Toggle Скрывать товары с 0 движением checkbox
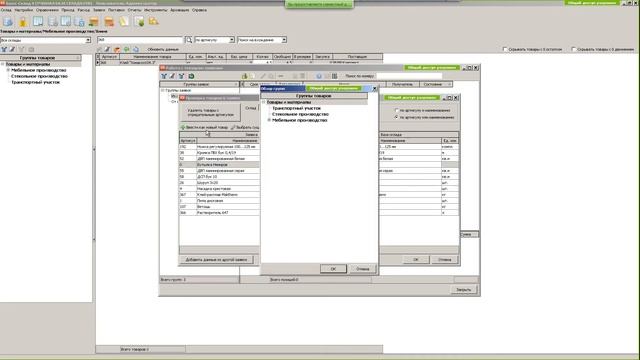 573,49
